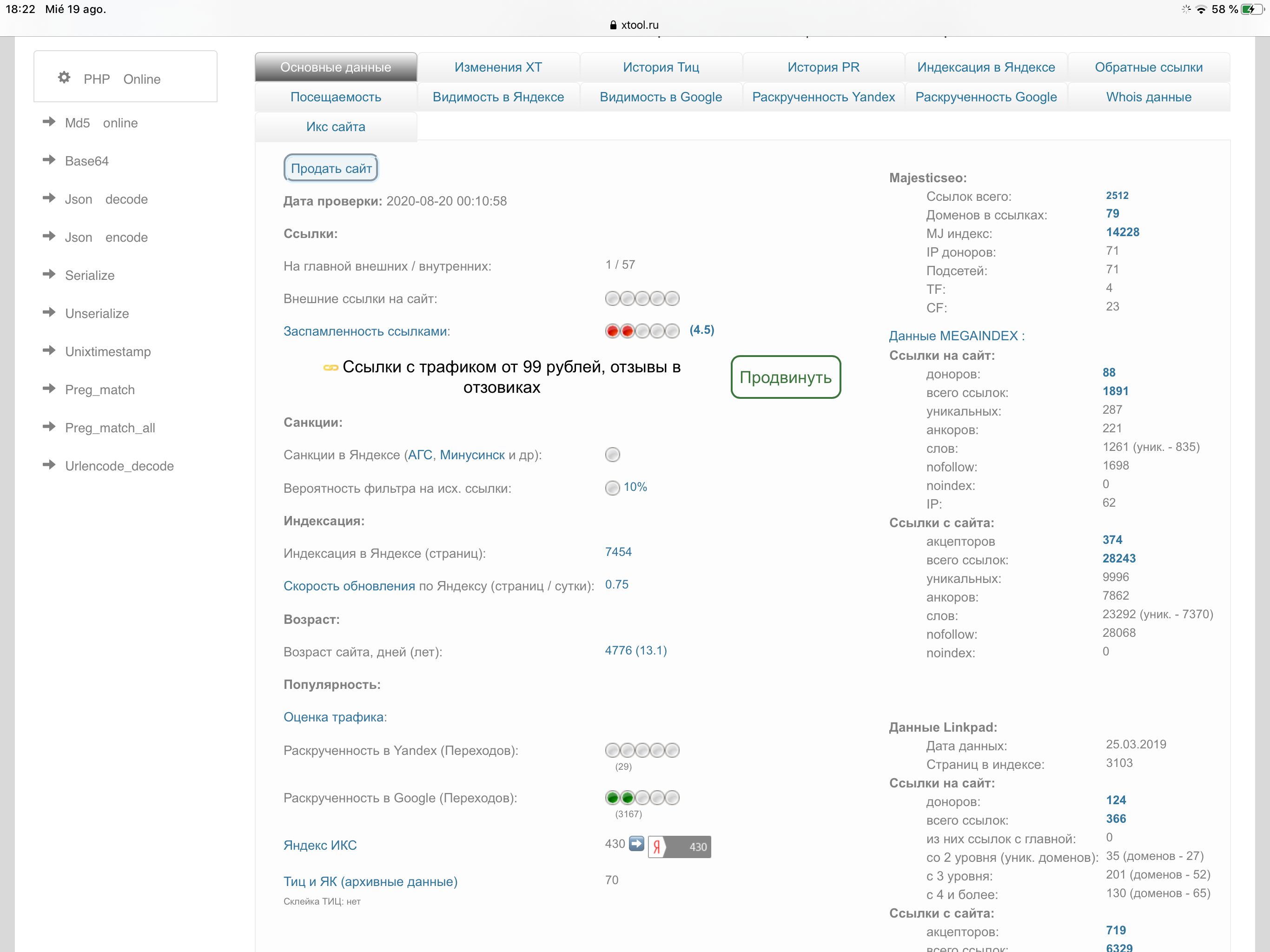Image resolution: width=1270 pixels, height=952 pixels.
Task: Click the arrow icon next to Md5 online
Action: pos(49,122)
